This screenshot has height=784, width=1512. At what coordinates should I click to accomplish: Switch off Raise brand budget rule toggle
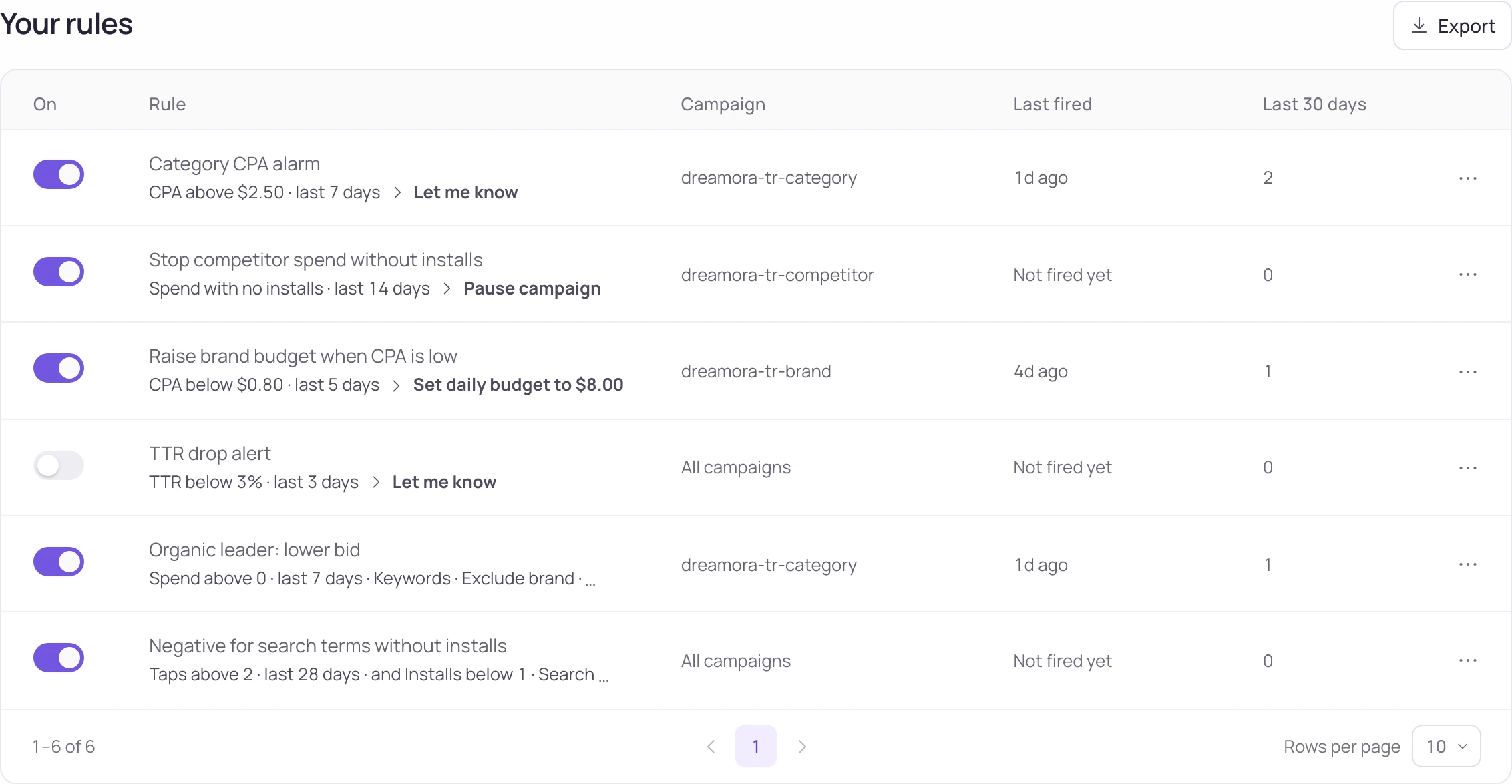(x=59, y=368)
